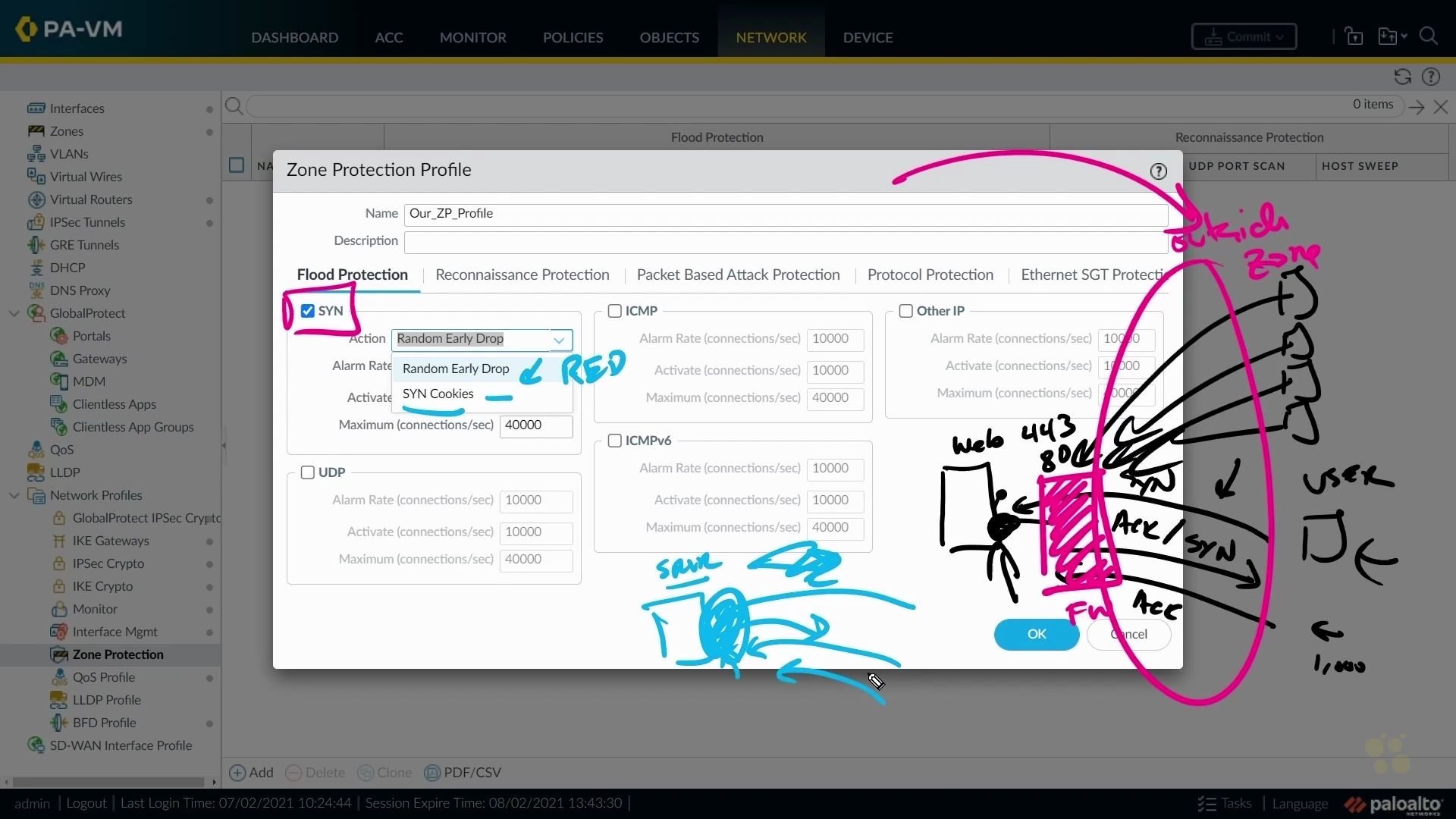Open the OBJECTS top menu
The width and height of the screenshot is (1456, 819).
(670, 37)
